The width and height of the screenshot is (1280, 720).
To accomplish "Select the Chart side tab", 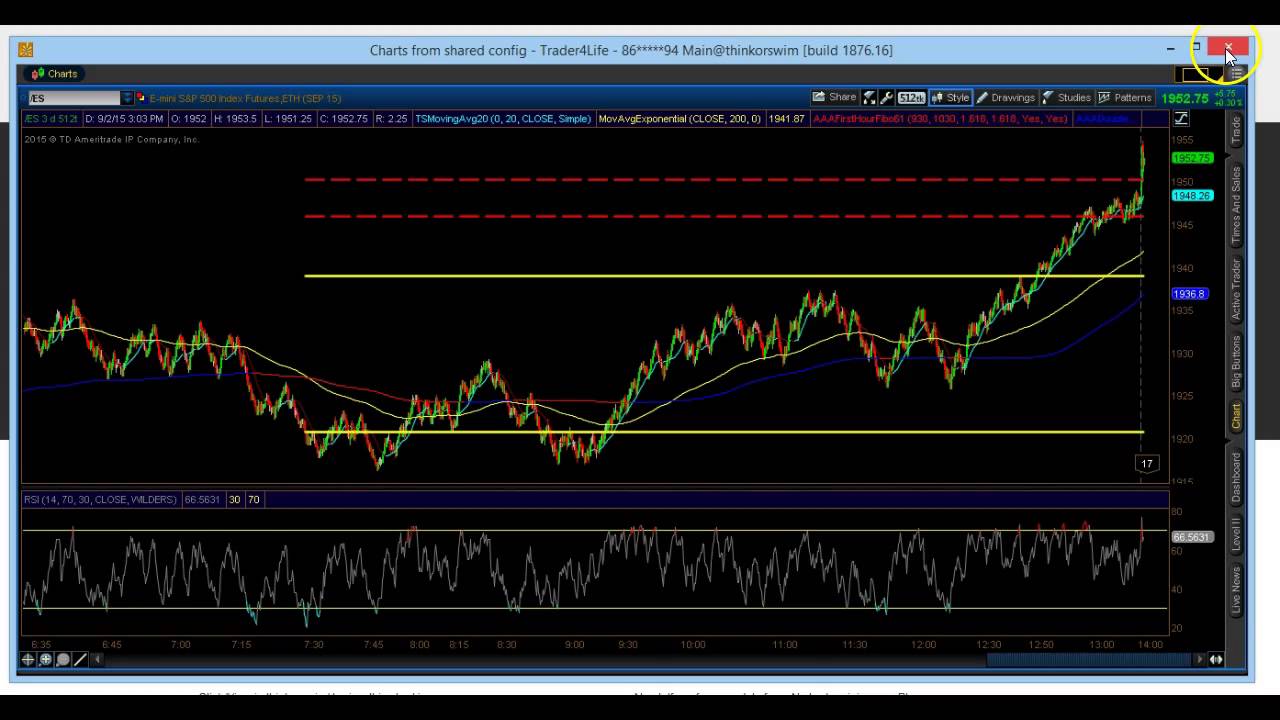I will click(1236, 417).
